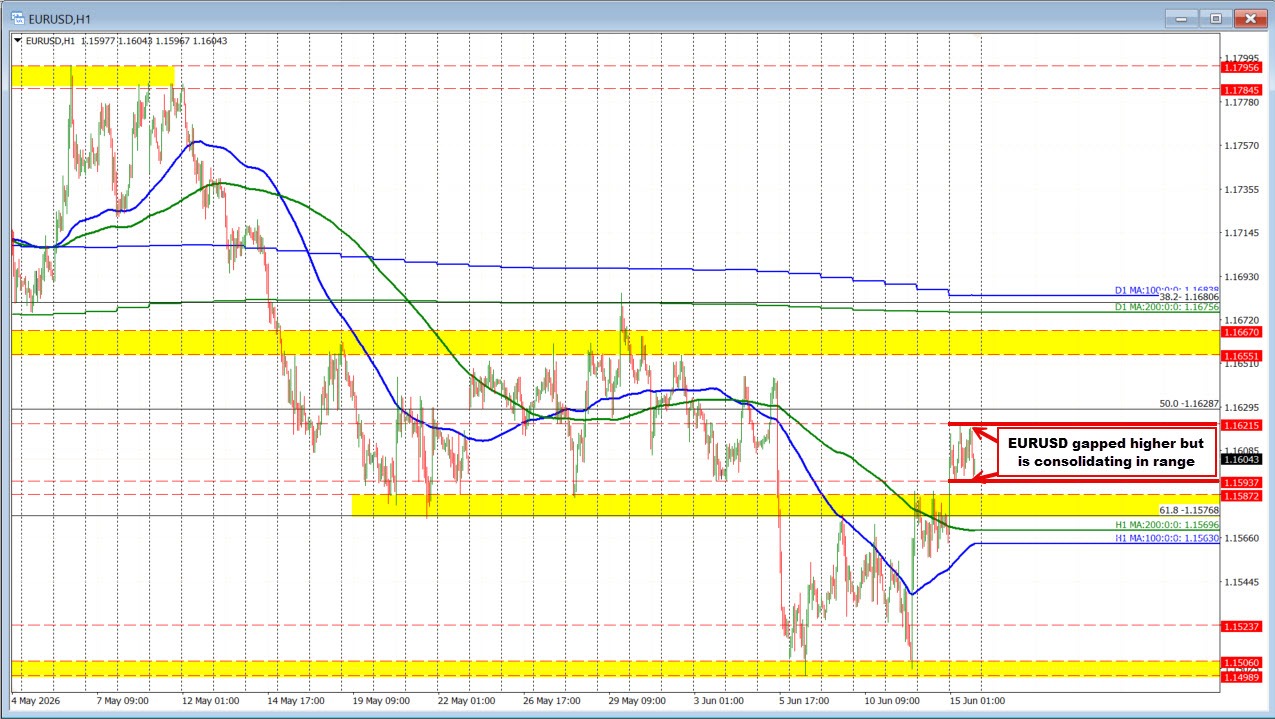This screenshot has height=719, width=1275.
Task: Click the H1 MA:200 label 1.15696
Action: click(1166, 525)
